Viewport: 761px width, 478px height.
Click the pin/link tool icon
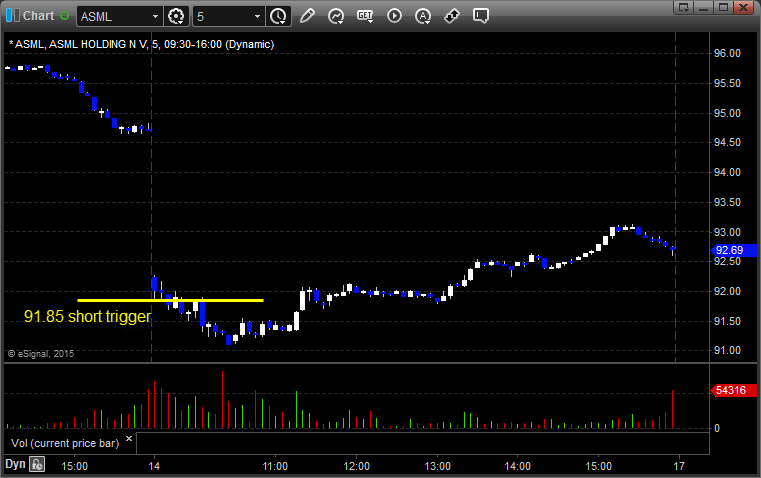[x=452, y=16]
